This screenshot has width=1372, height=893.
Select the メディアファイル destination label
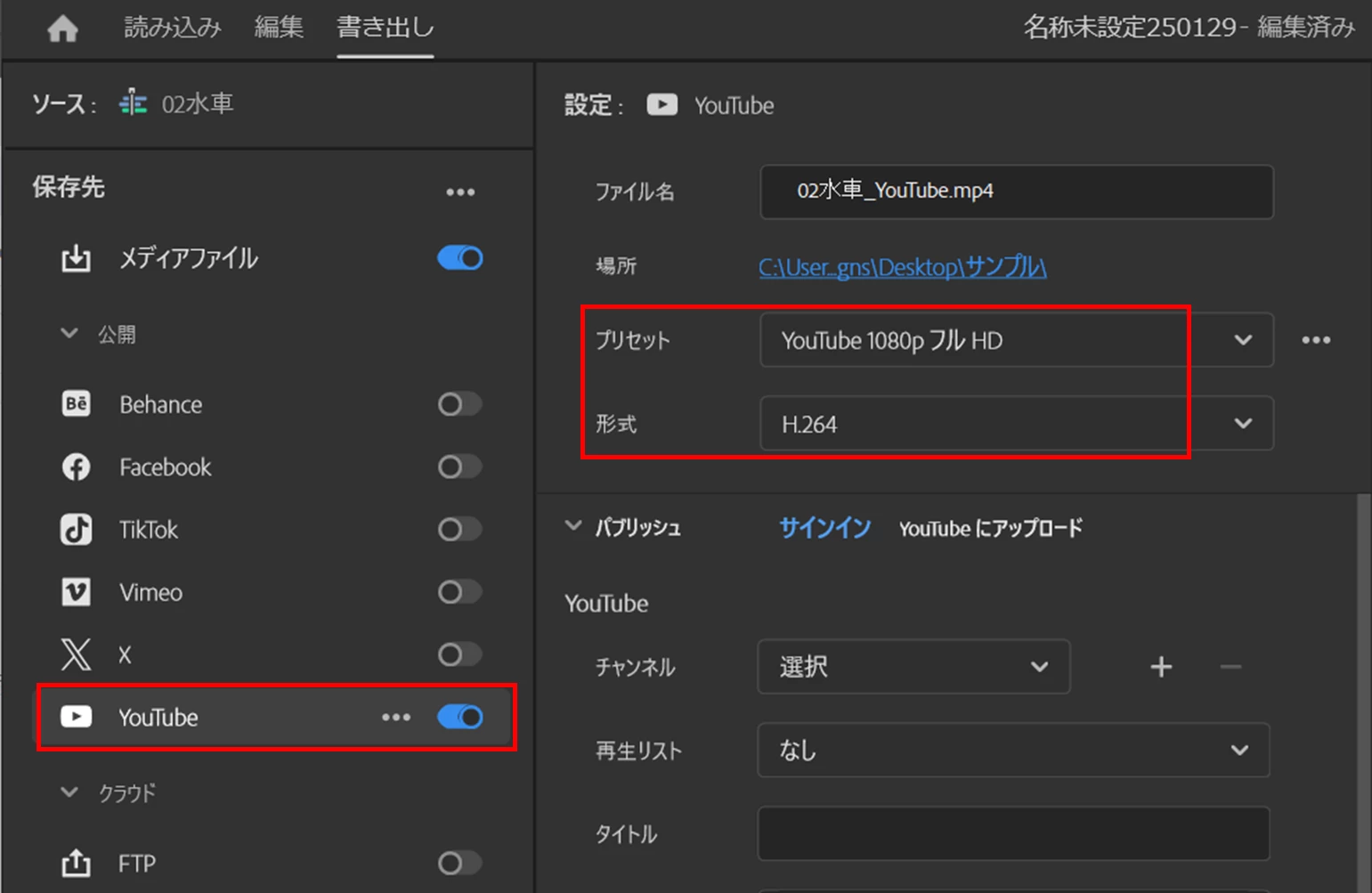click(189, 258)
